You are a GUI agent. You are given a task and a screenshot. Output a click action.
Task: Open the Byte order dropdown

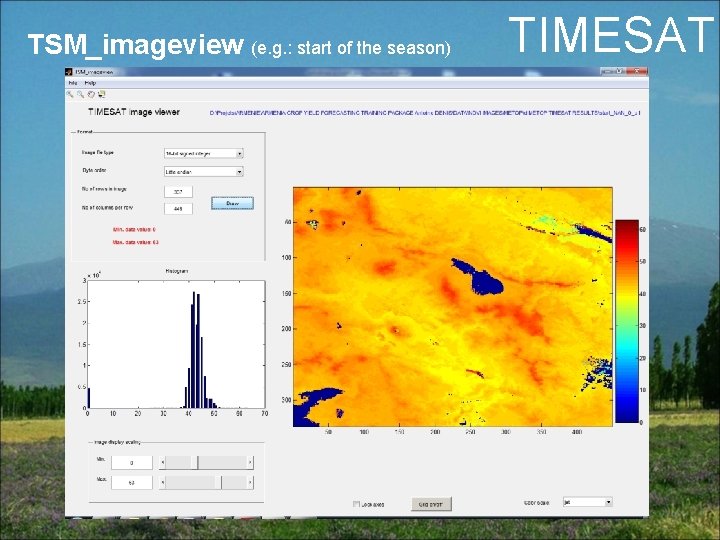click(203, 172)
